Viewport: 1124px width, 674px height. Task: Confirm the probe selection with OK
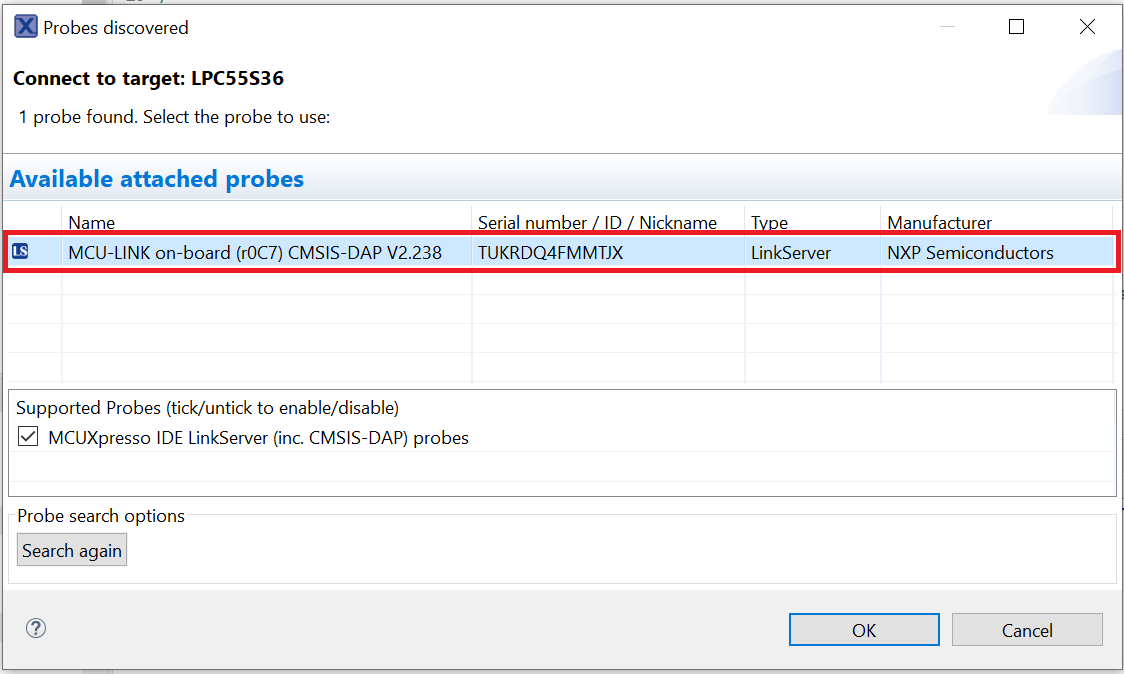[x=864, y=630]
